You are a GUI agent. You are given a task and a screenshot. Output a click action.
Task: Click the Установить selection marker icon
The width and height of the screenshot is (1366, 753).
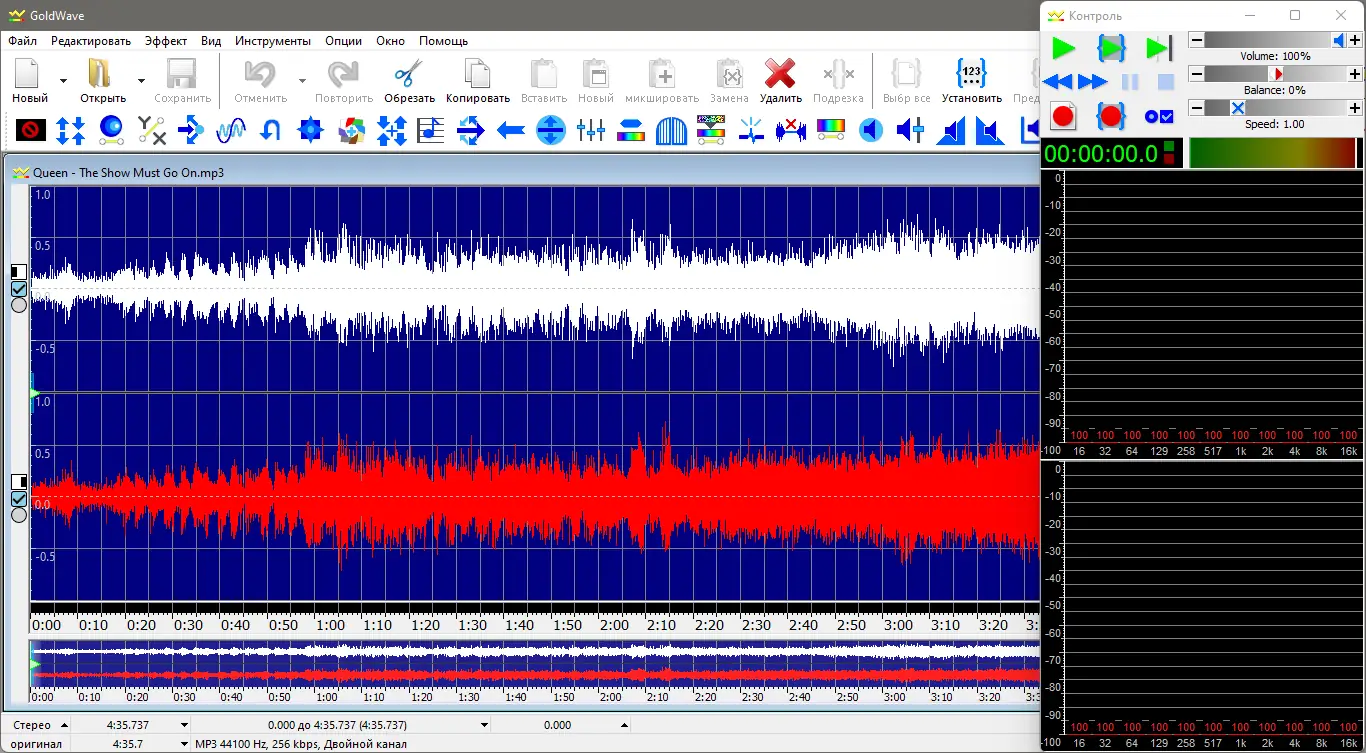pos(971,74)
